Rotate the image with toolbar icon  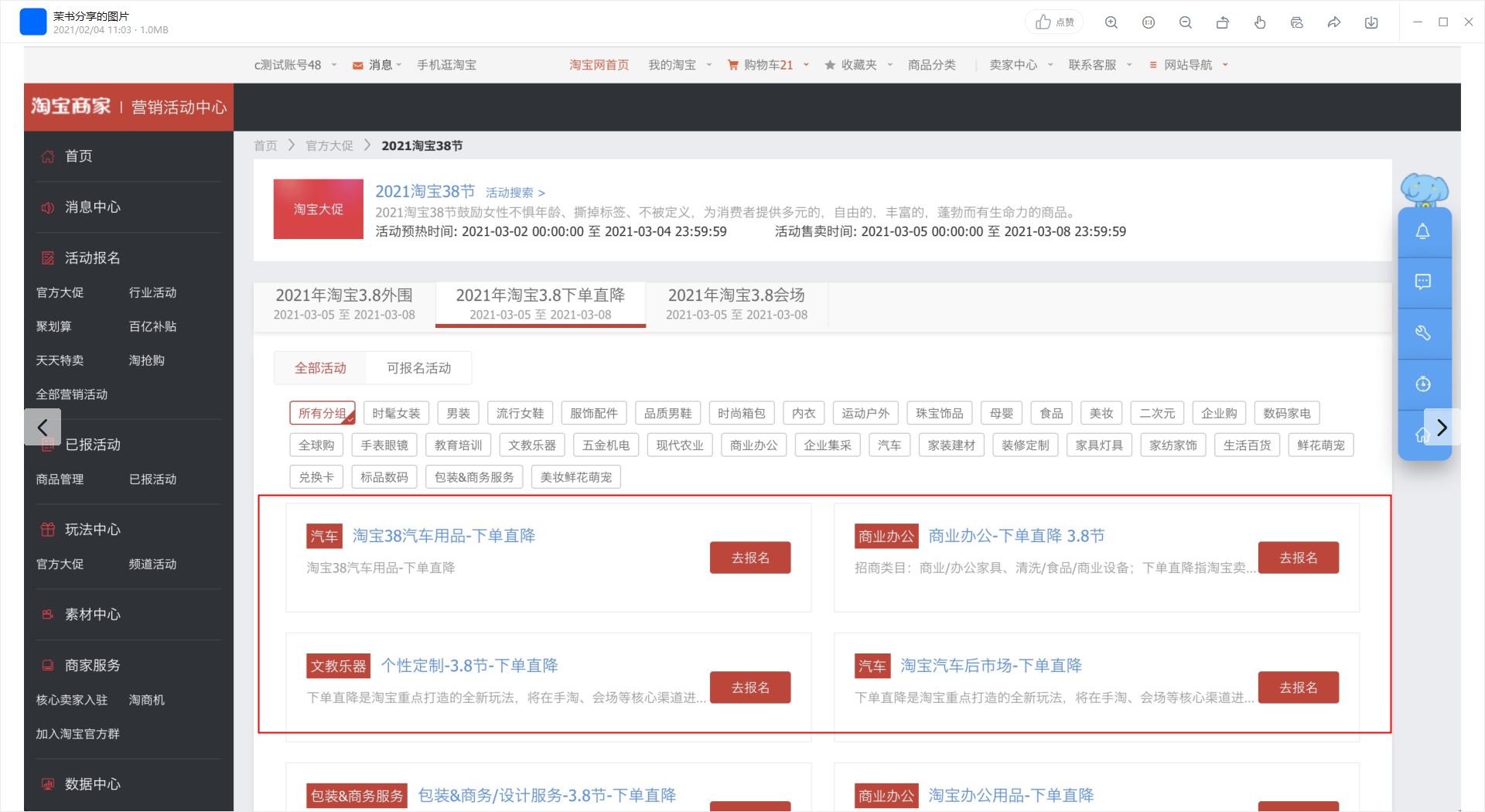tap(1223, 22)
